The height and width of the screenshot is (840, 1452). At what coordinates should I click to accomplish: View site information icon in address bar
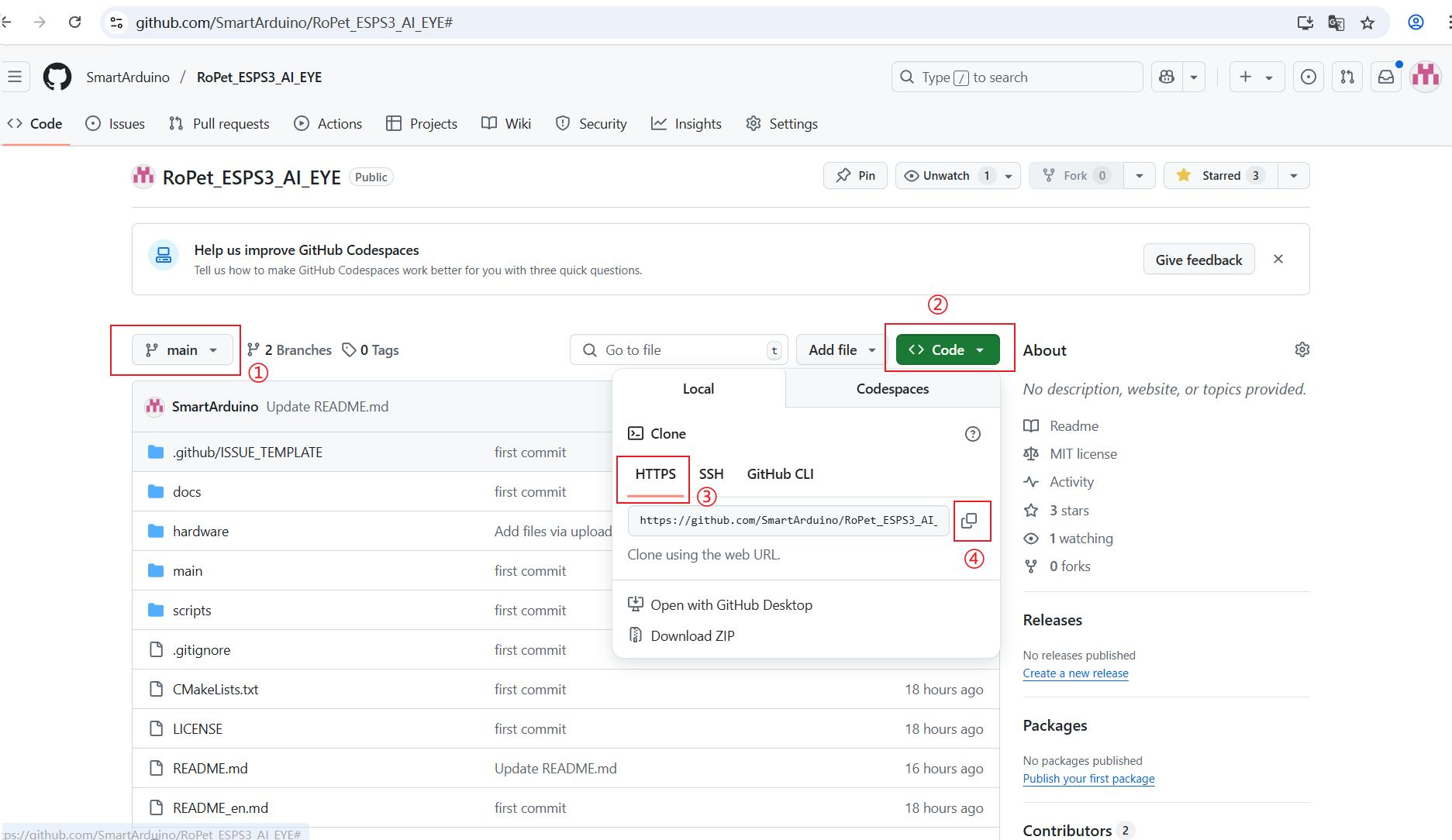tap(116, 22)
